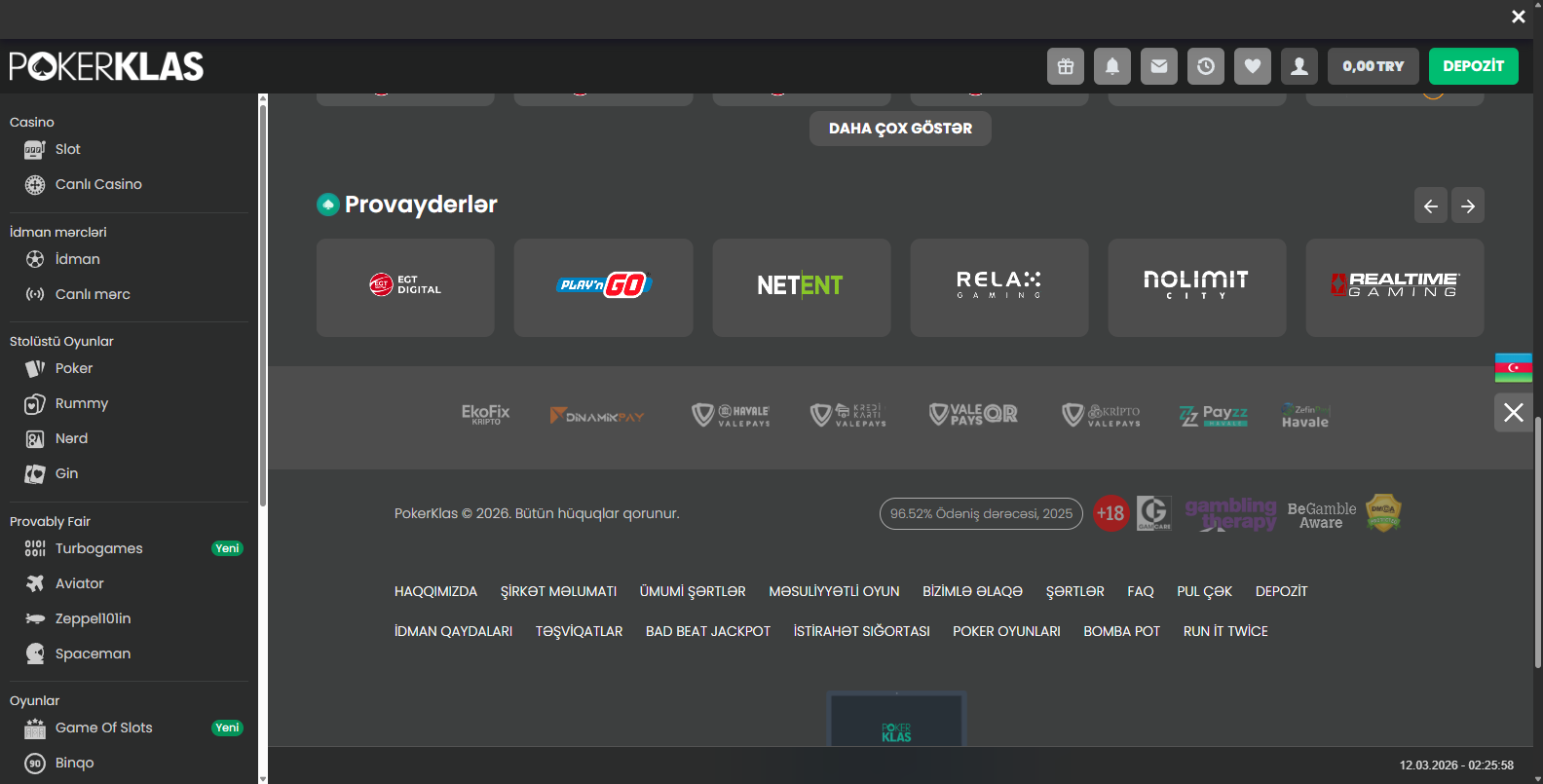Select Slot in the Casino menu
Viewport: 1543px width, 784px height.
[67, 149]
